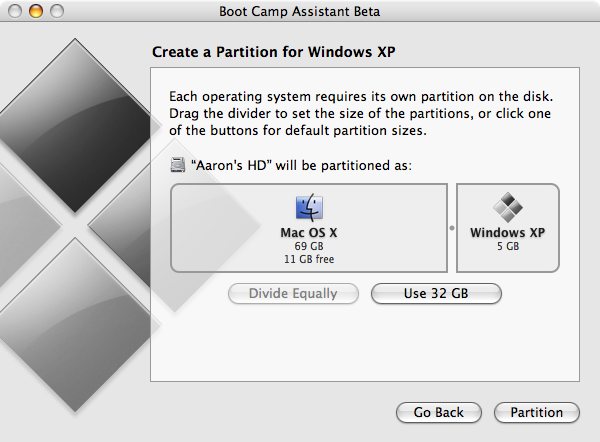The height and width of the screenshot is (442, 600).
Task: Select the Windows XP label
Action: tap(507, 233)
